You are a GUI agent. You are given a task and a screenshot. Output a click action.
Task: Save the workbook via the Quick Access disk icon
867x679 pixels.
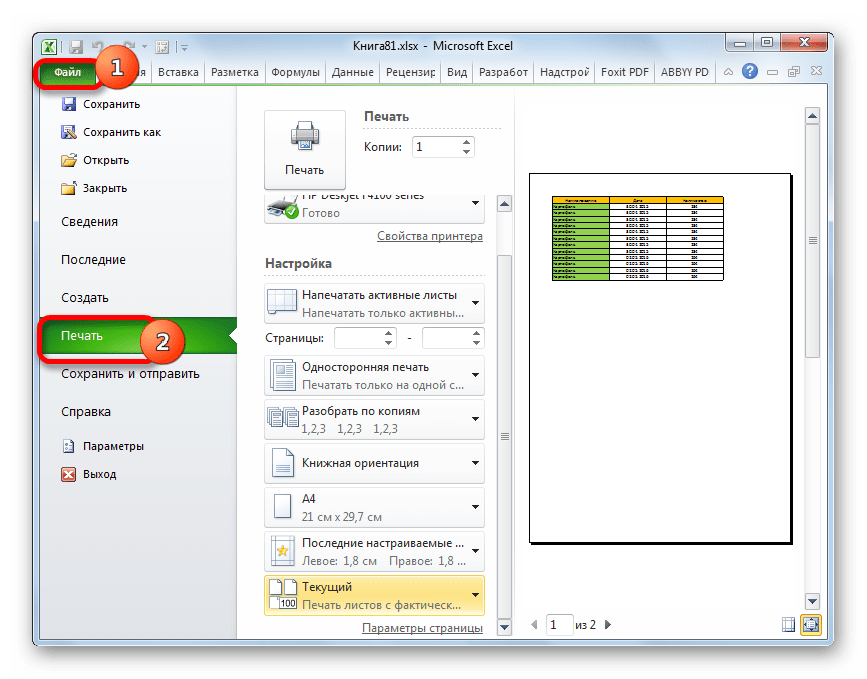(75, 46)
